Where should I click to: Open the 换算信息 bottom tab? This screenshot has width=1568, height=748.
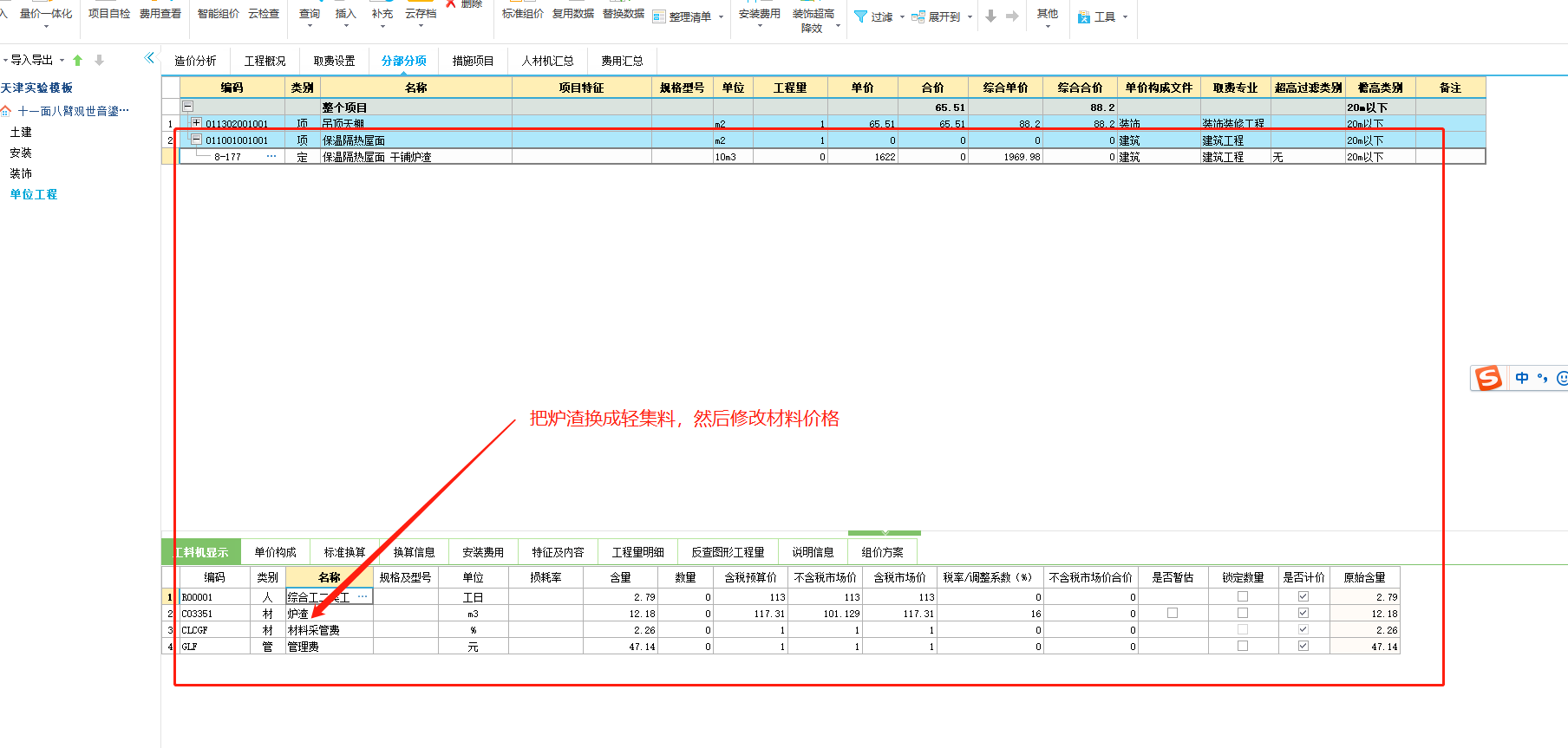click(414, 552)
